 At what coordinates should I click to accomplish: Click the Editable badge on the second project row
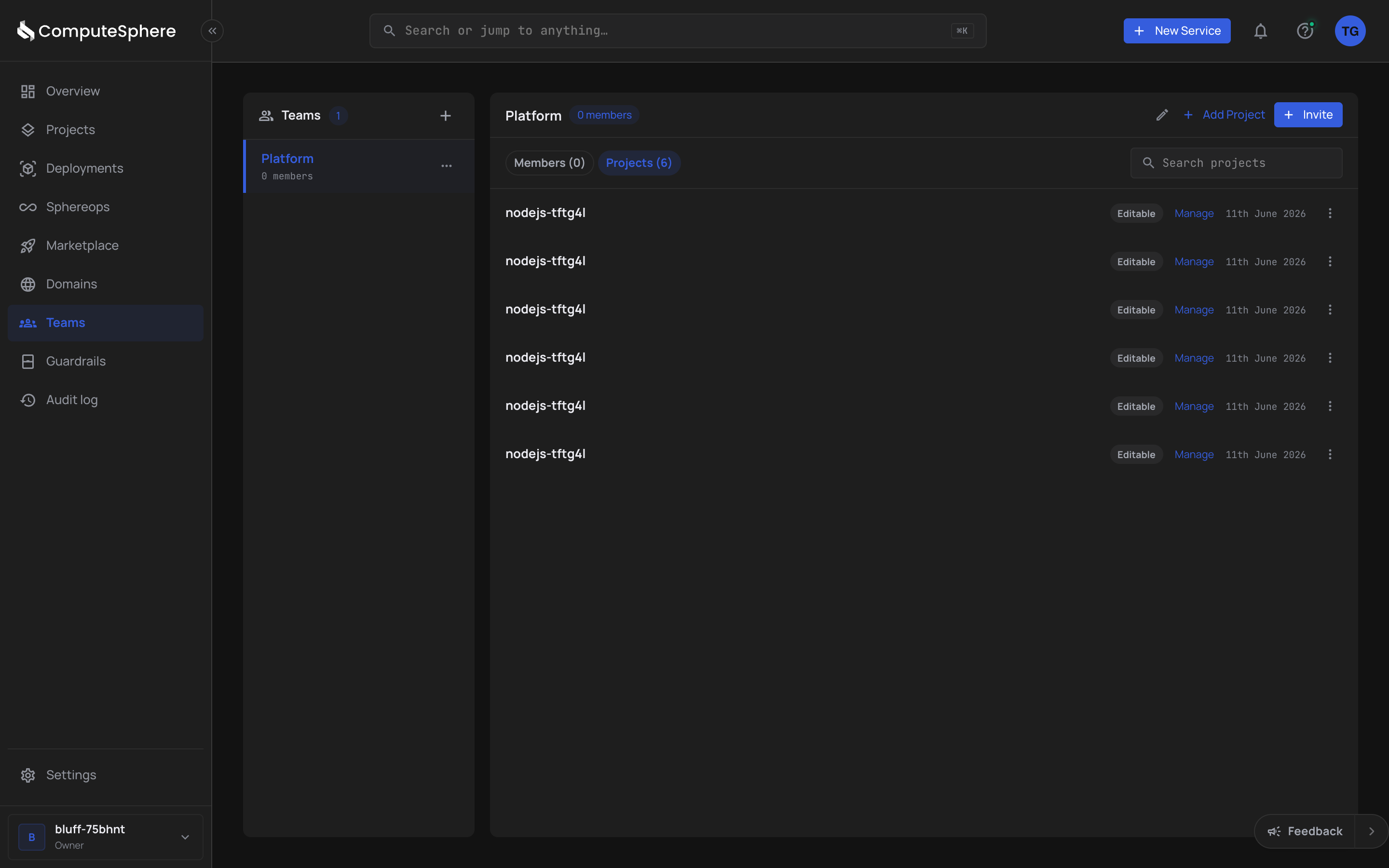pos(1136,262)
